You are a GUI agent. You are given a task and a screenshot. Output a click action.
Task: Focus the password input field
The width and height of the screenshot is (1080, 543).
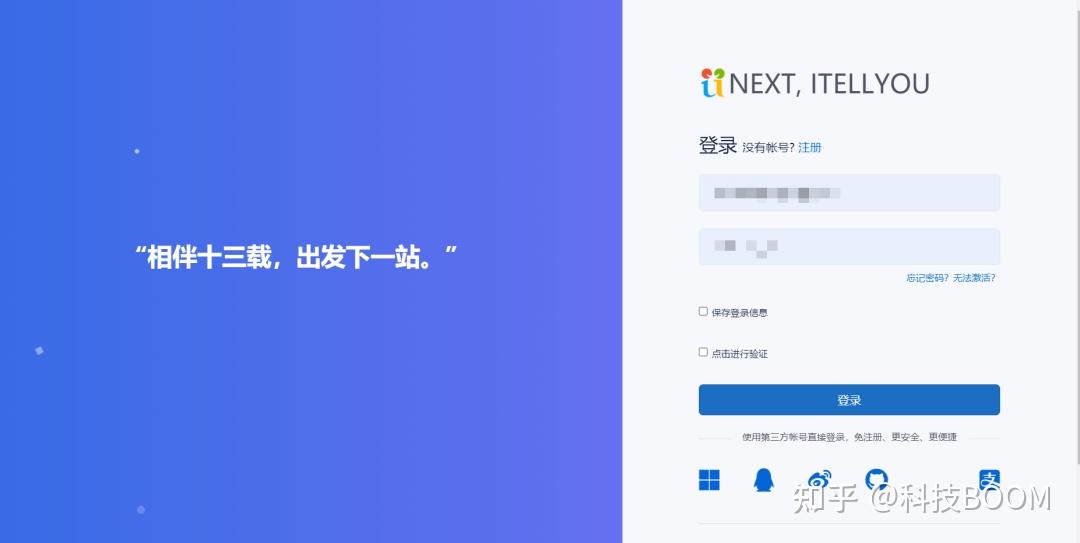click(849, 247)
